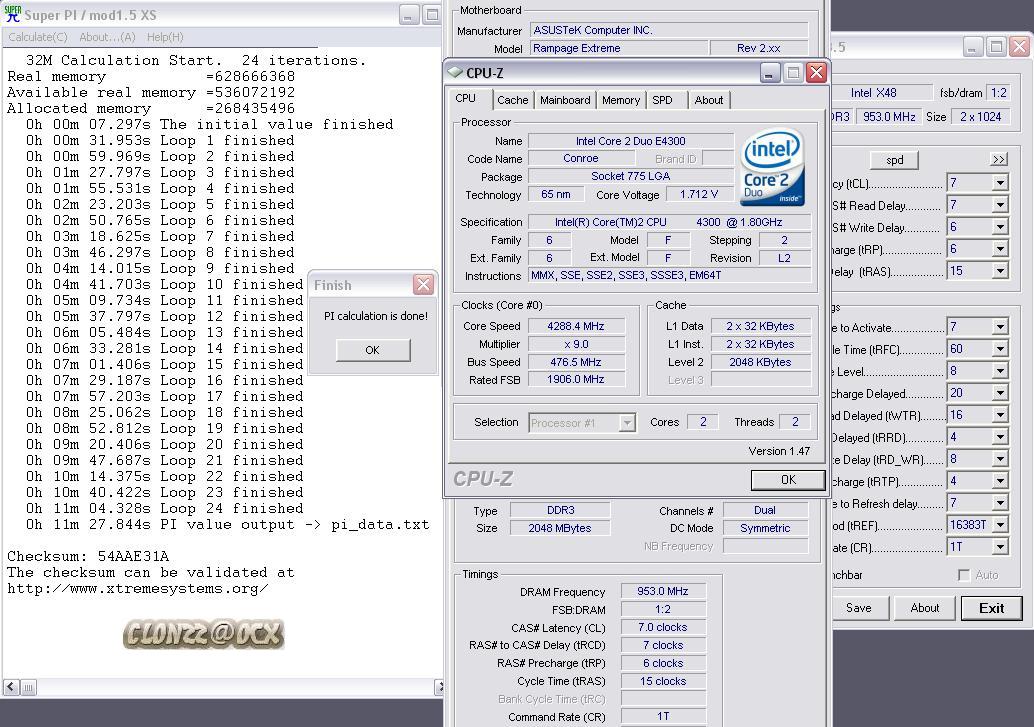Click the Core Speed 4288.4 MHz field
The image size is (1034, 727).
click(x=576, y=326)
